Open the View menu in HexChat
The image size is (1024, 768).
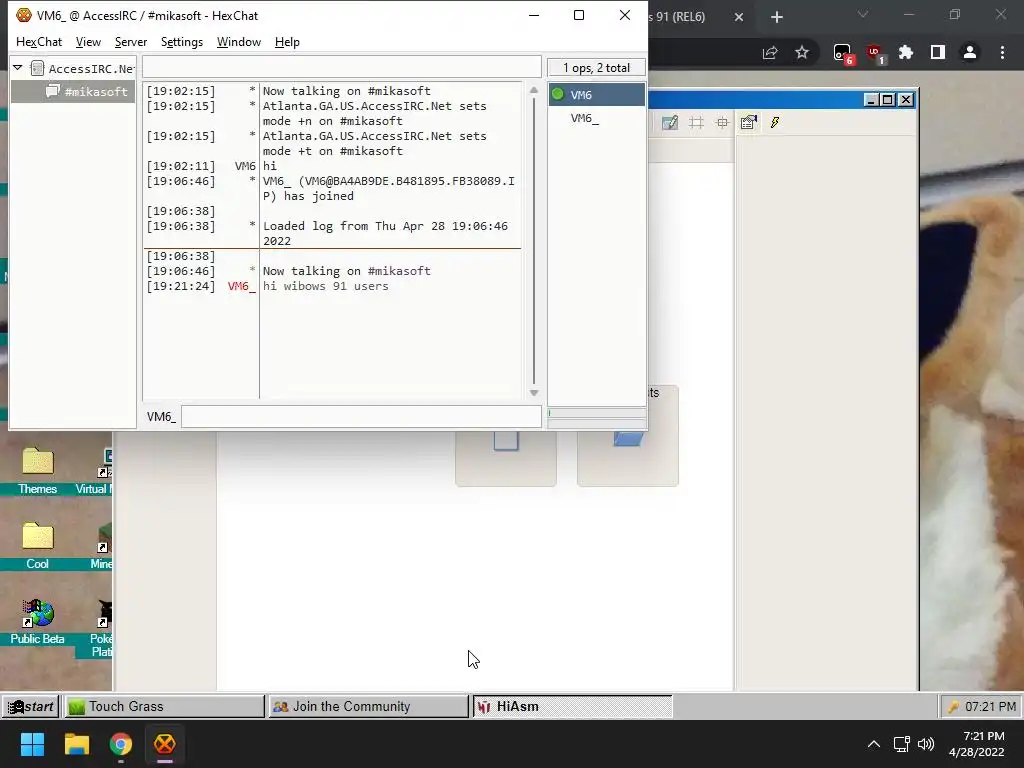[x=88, y=42]
